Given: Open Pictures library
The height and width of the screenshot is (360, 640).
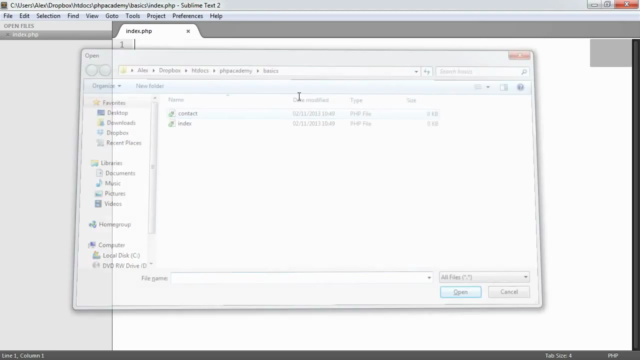Looking at the screenshot, I should (115, 193).
